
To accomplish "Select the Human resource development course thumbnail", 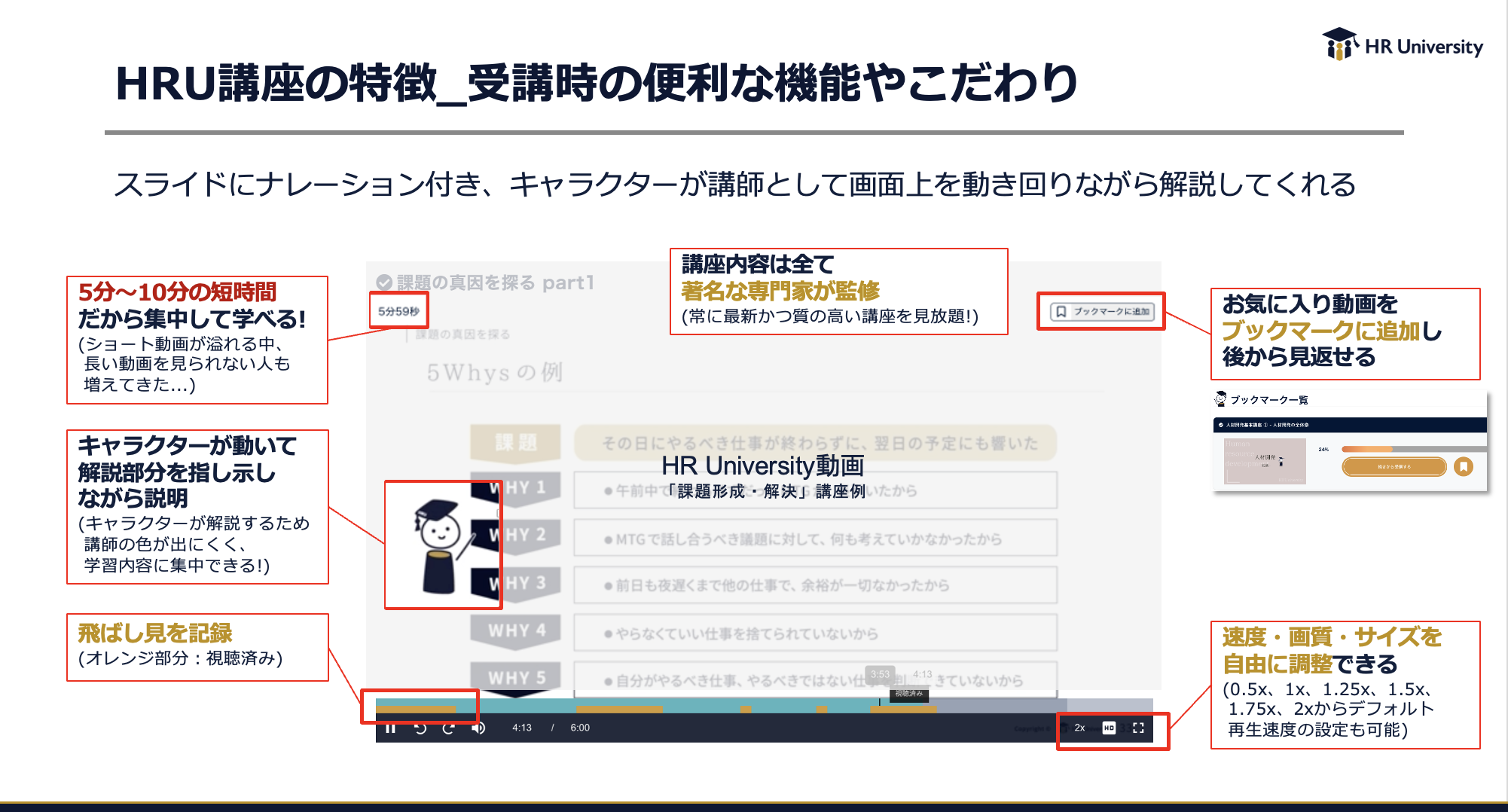I will pyautogui.click(x=1265, y=461).
